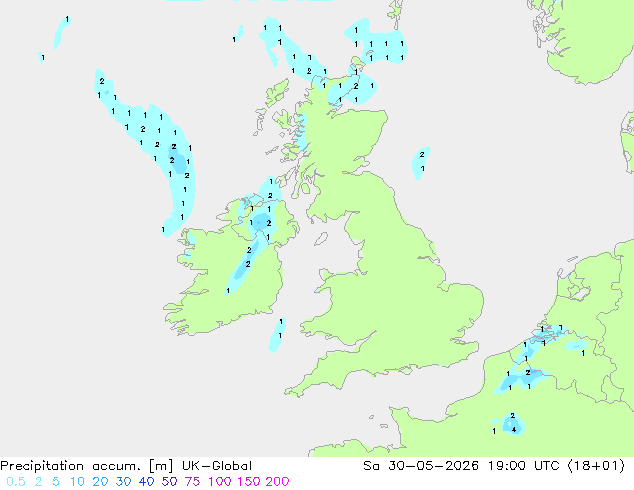Image resolution: width=634 pixels, height=490 pixels.
Task: Select the 50 legend value
Action: (169, 482)
